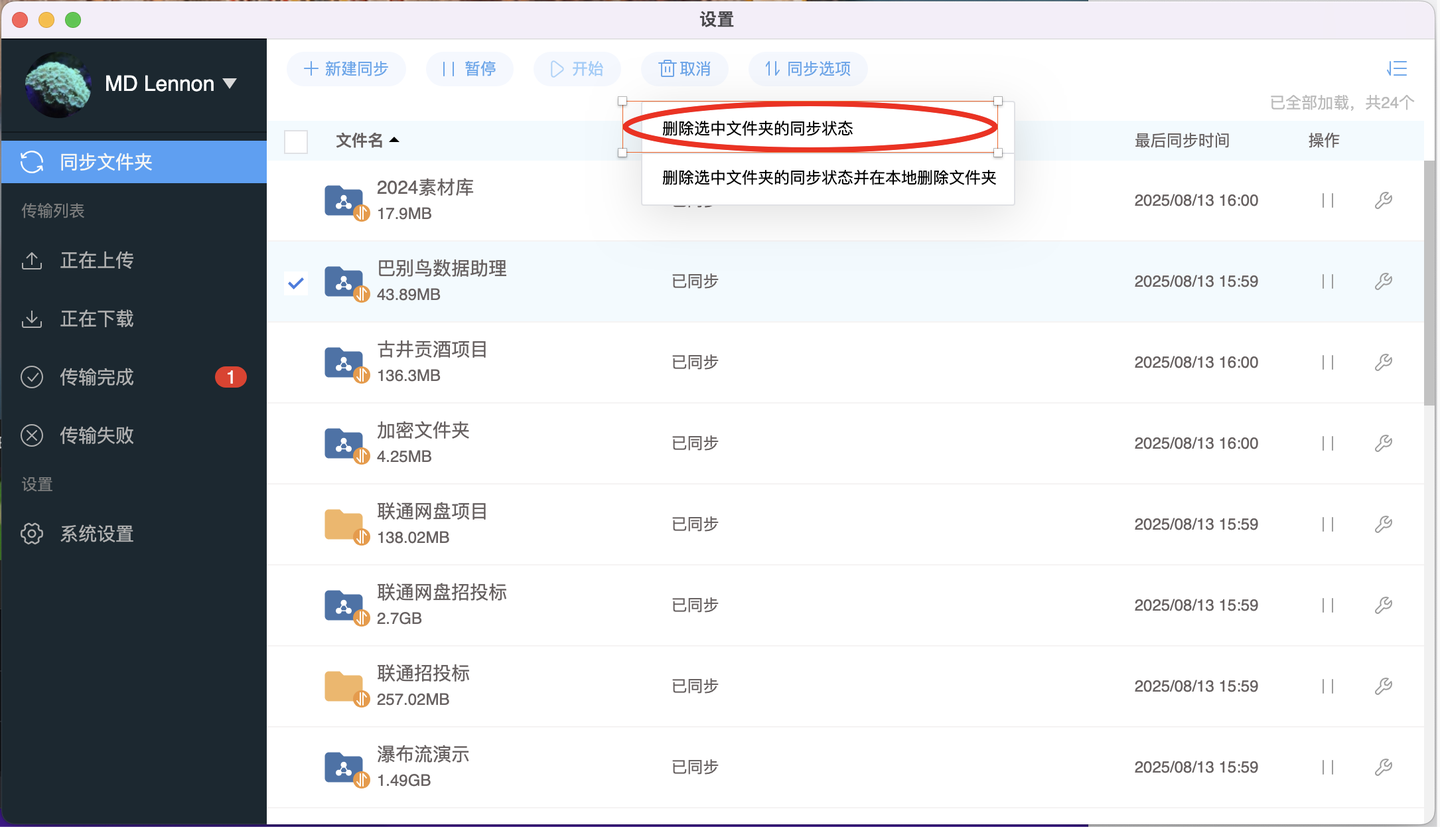This screenshot has width=1440, height=827.
Task: Click the wrench icon for 巴别鸟数据助理
Action: pyautogui.click(x=1383, y=281)
